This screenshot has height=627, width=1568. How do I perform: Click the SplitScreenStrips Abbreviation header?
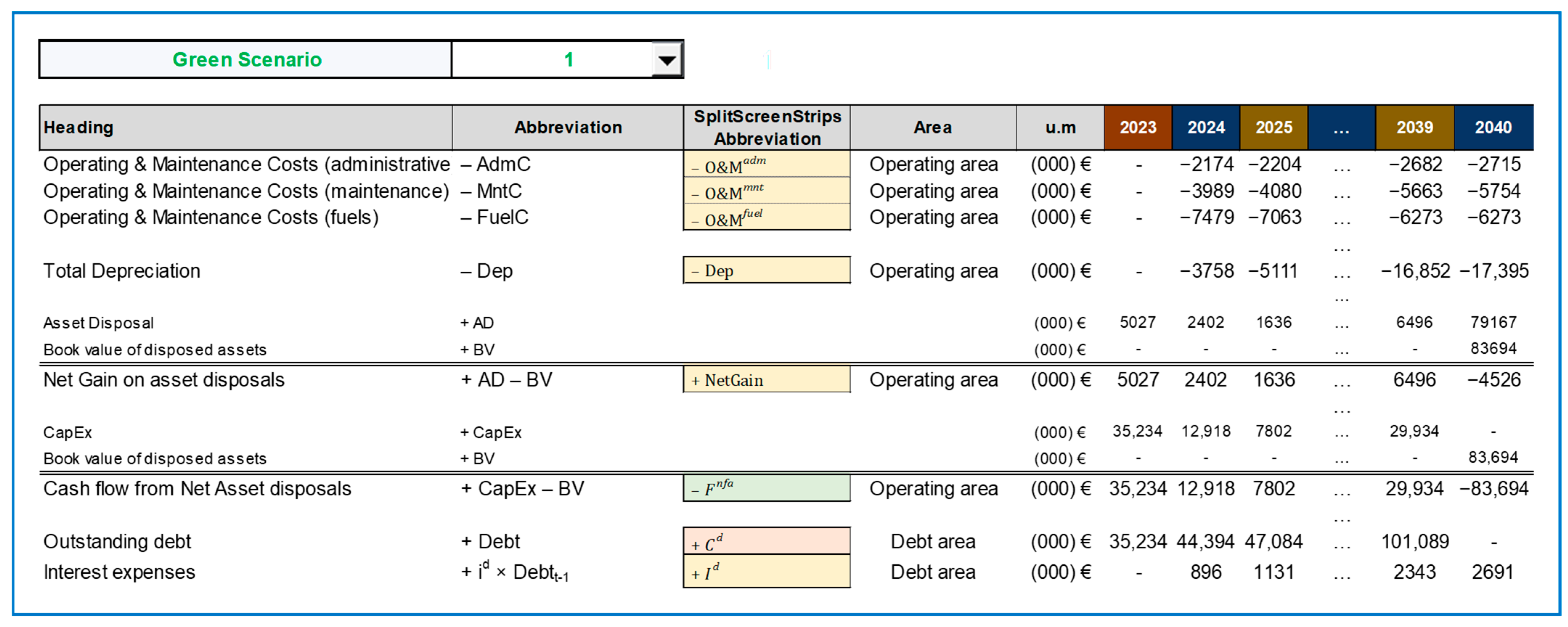[767, 128]
